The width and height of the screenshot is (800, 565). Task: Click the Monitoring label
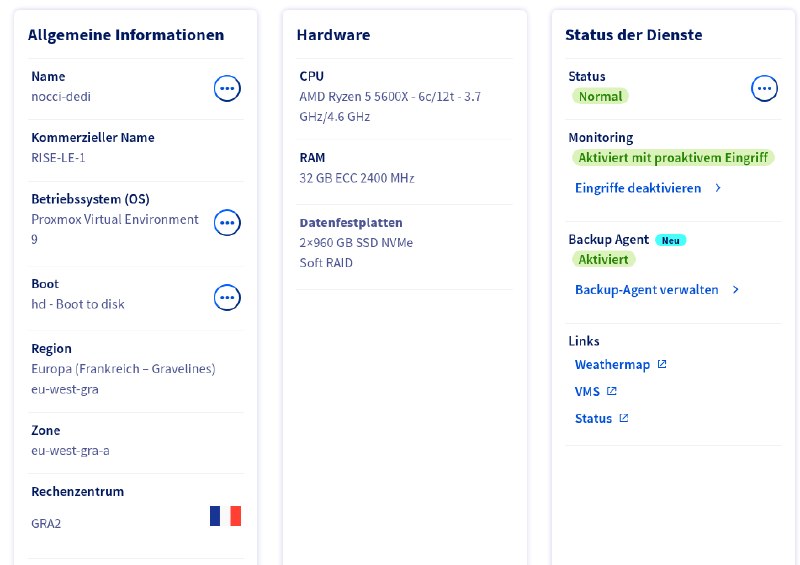click(x=601, y=138)
